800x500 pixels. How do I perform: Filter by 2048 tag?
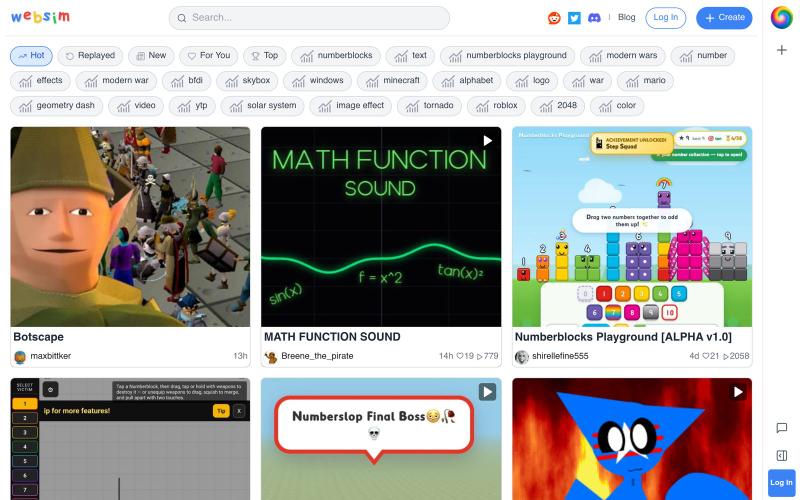click(558, 106)
